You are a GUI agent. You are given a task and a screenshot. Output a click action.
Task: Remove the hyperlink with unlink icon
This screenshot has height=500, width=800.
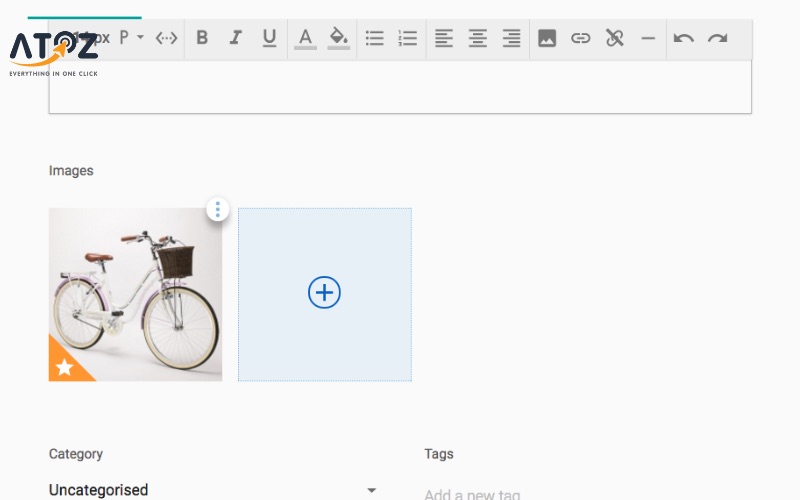pyautogui.click(x=614, y=38)
